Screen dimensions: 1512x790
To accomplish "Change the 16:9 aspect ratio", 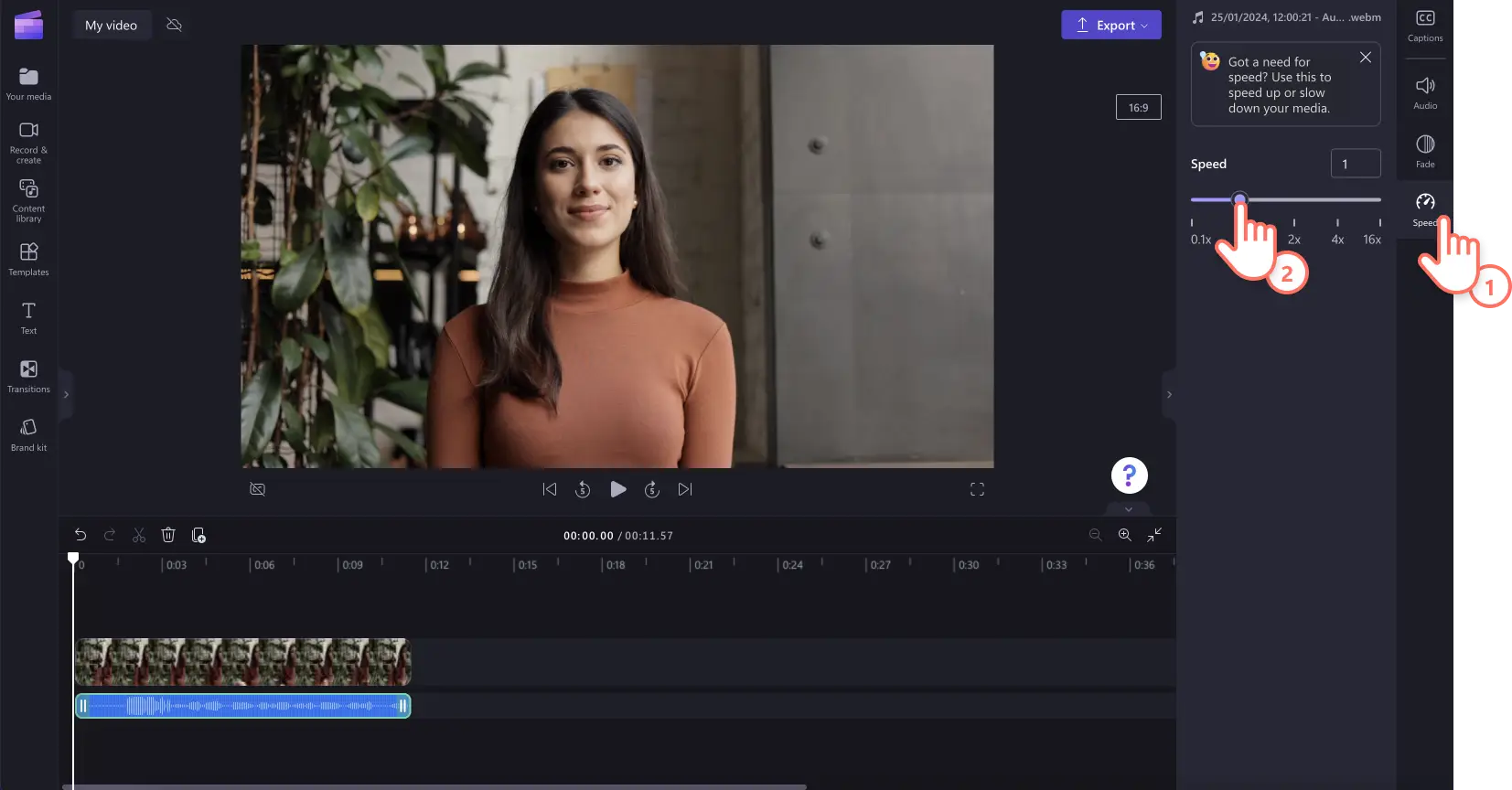I will click(1138, 107).
